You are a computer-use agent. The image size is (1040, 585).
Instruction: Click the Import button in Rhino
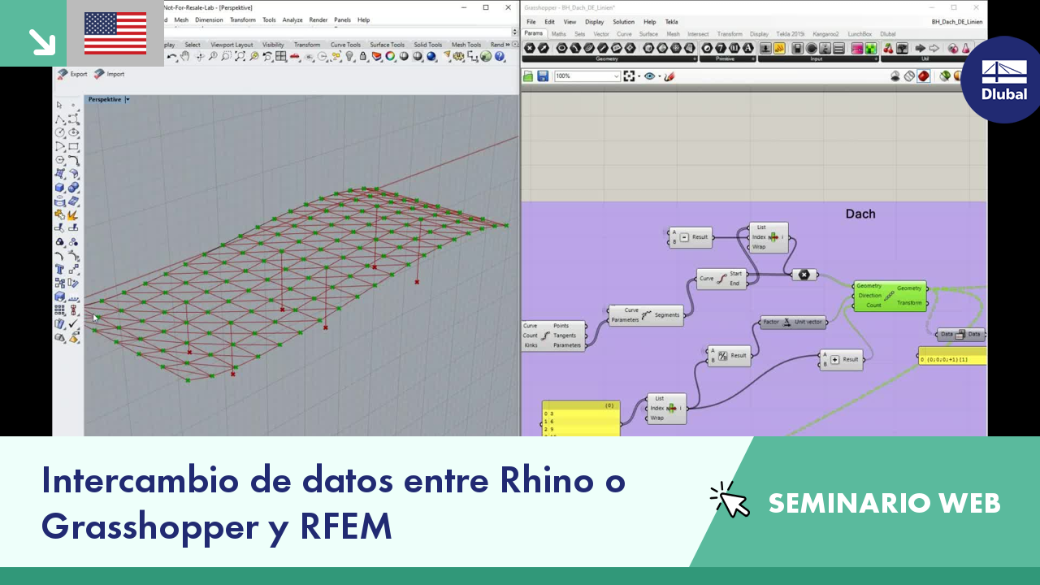[109, 74]
